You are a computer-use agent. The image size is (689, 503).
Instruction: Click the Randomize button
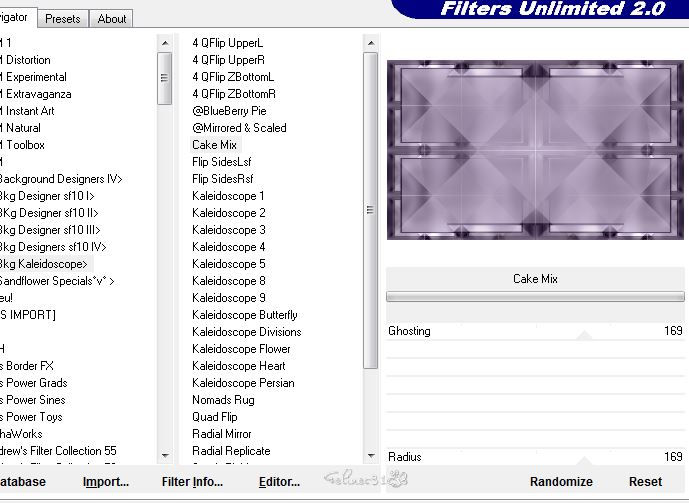tap(561, 481)
